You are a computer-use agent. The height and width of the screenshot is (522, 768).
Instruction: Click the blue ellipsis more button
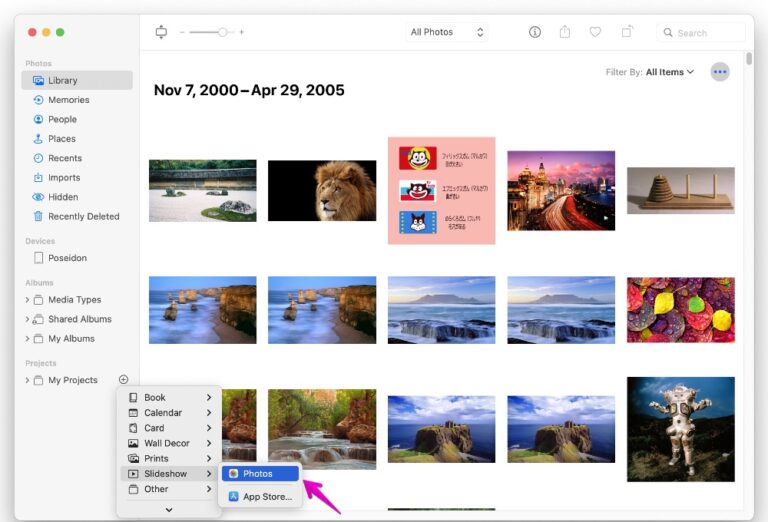click(720, 72)
